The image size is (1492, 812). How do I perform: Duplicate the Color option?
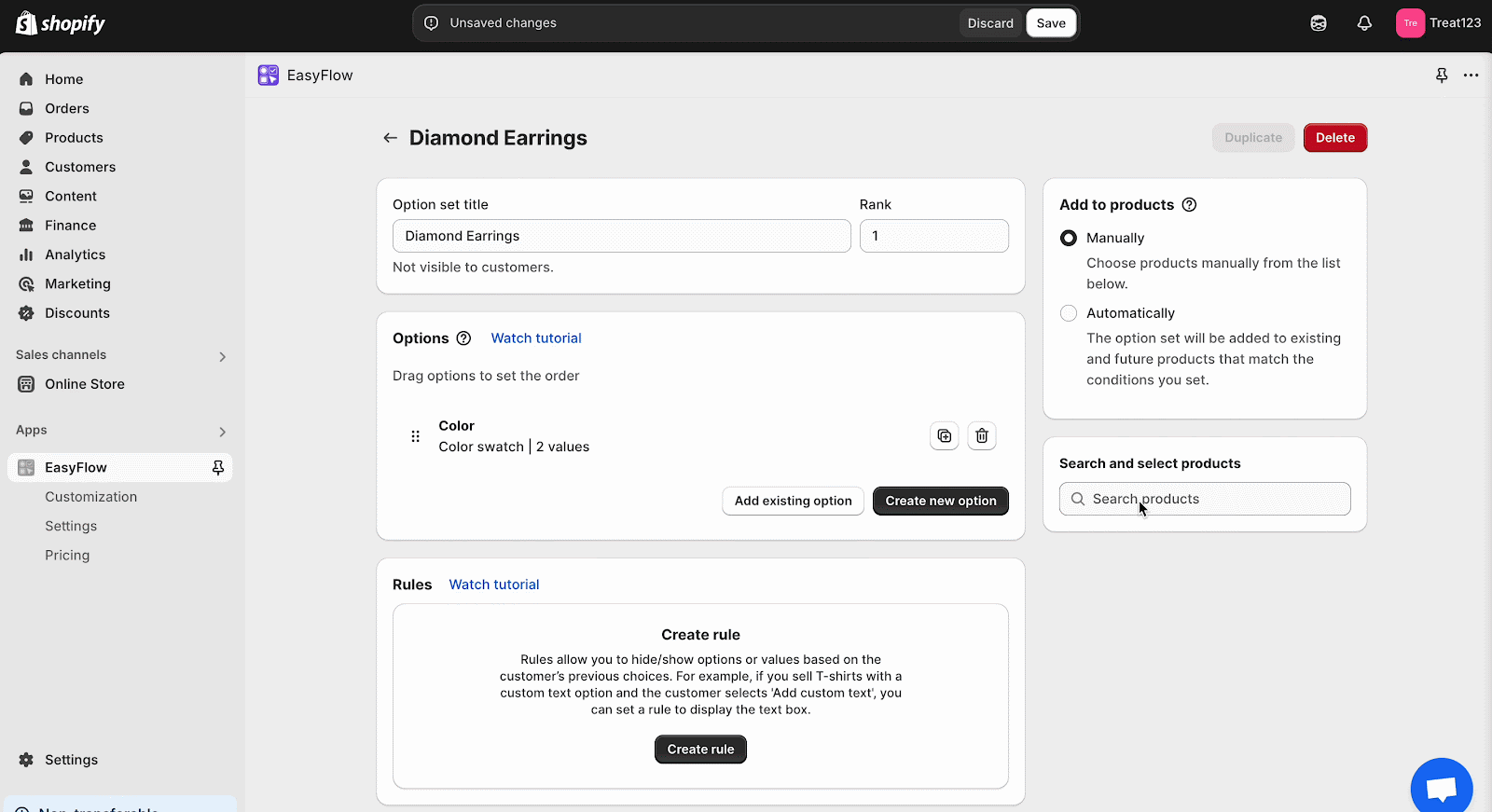(x=945, y=435)
